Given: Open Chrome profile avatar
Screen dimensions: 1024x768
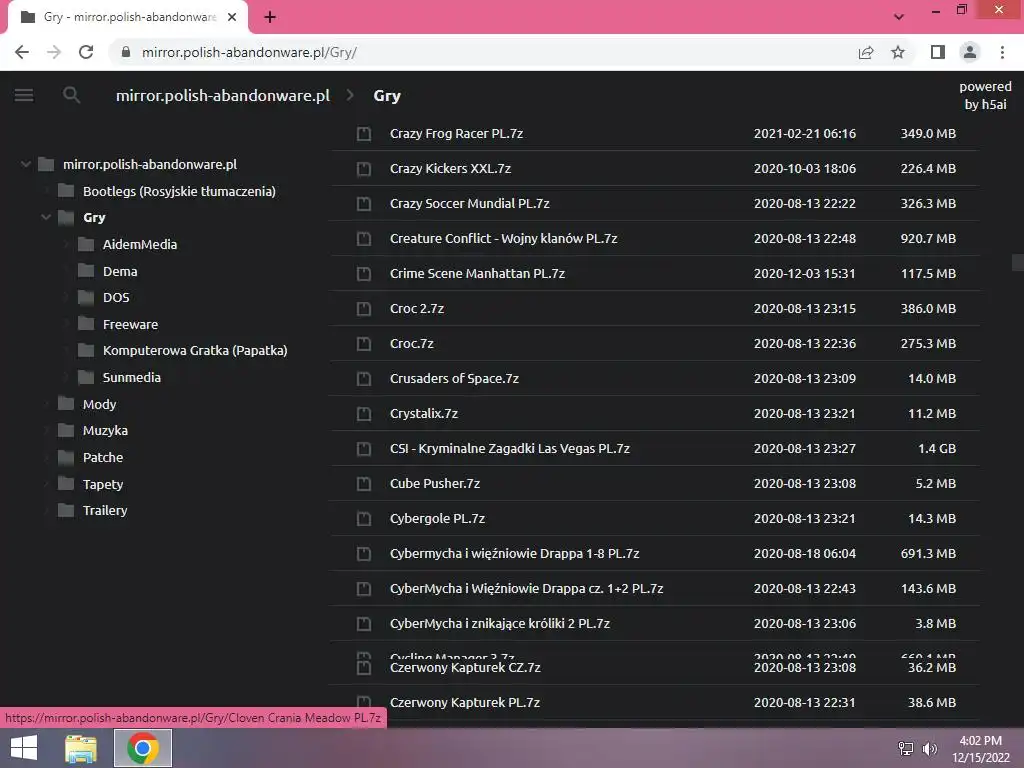Looking at the screenshot, I should pos(970,52).
